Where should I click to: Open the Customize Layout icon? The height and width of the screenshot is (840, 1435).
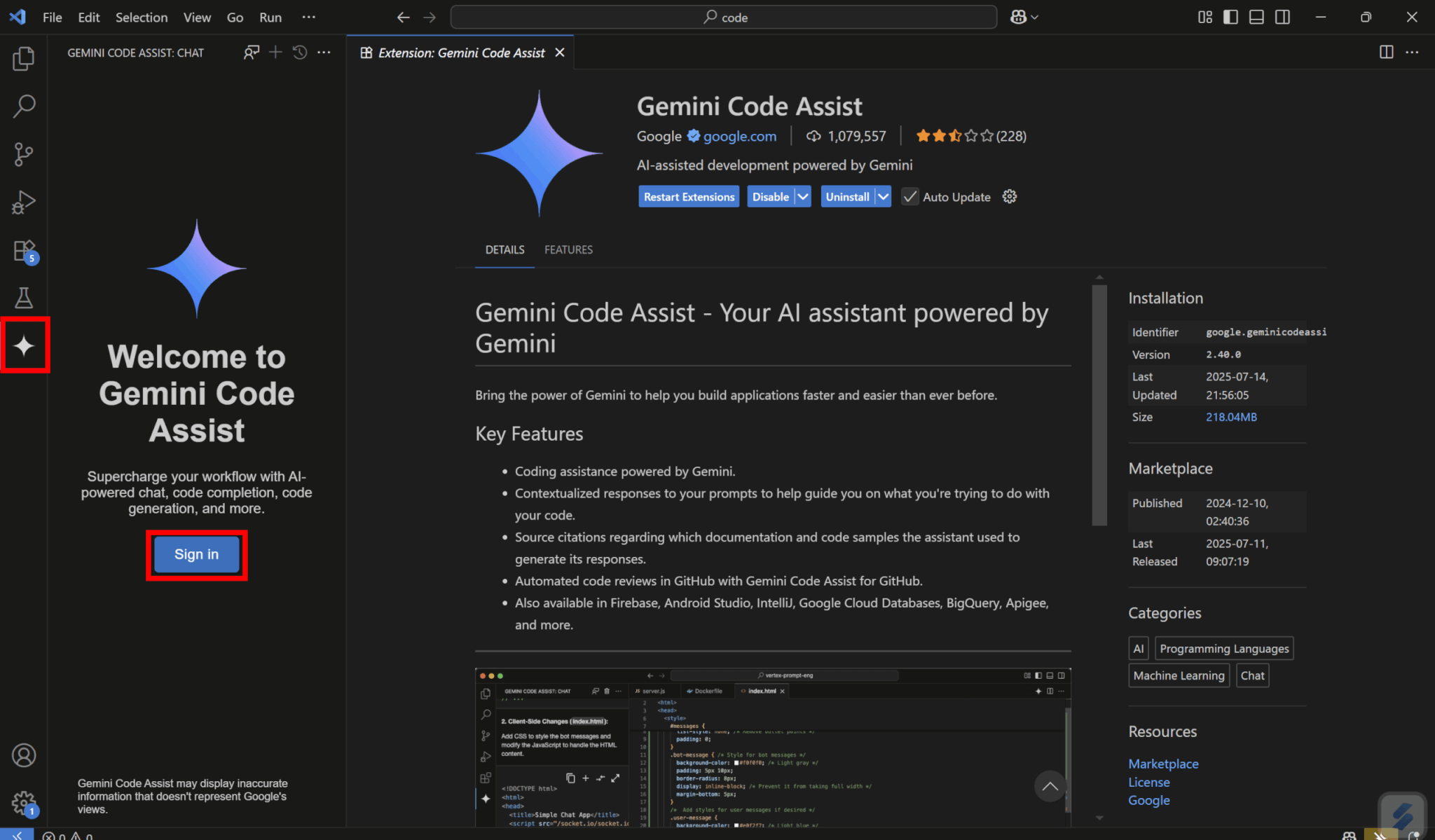coord(1204,18)
